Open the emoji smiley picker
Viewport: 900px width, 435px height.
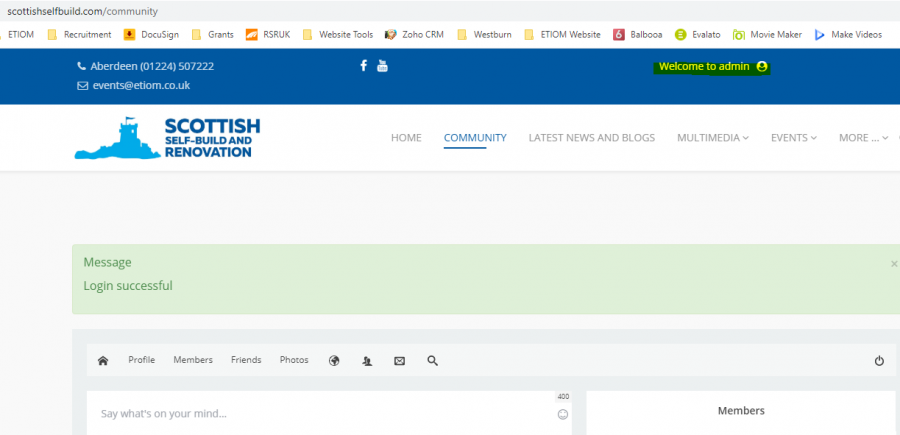(562, 414)
